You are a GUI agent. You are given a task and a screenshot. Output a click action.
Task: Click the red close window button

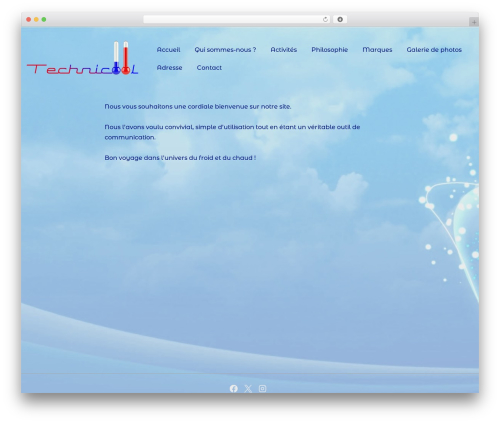[29, 20]
